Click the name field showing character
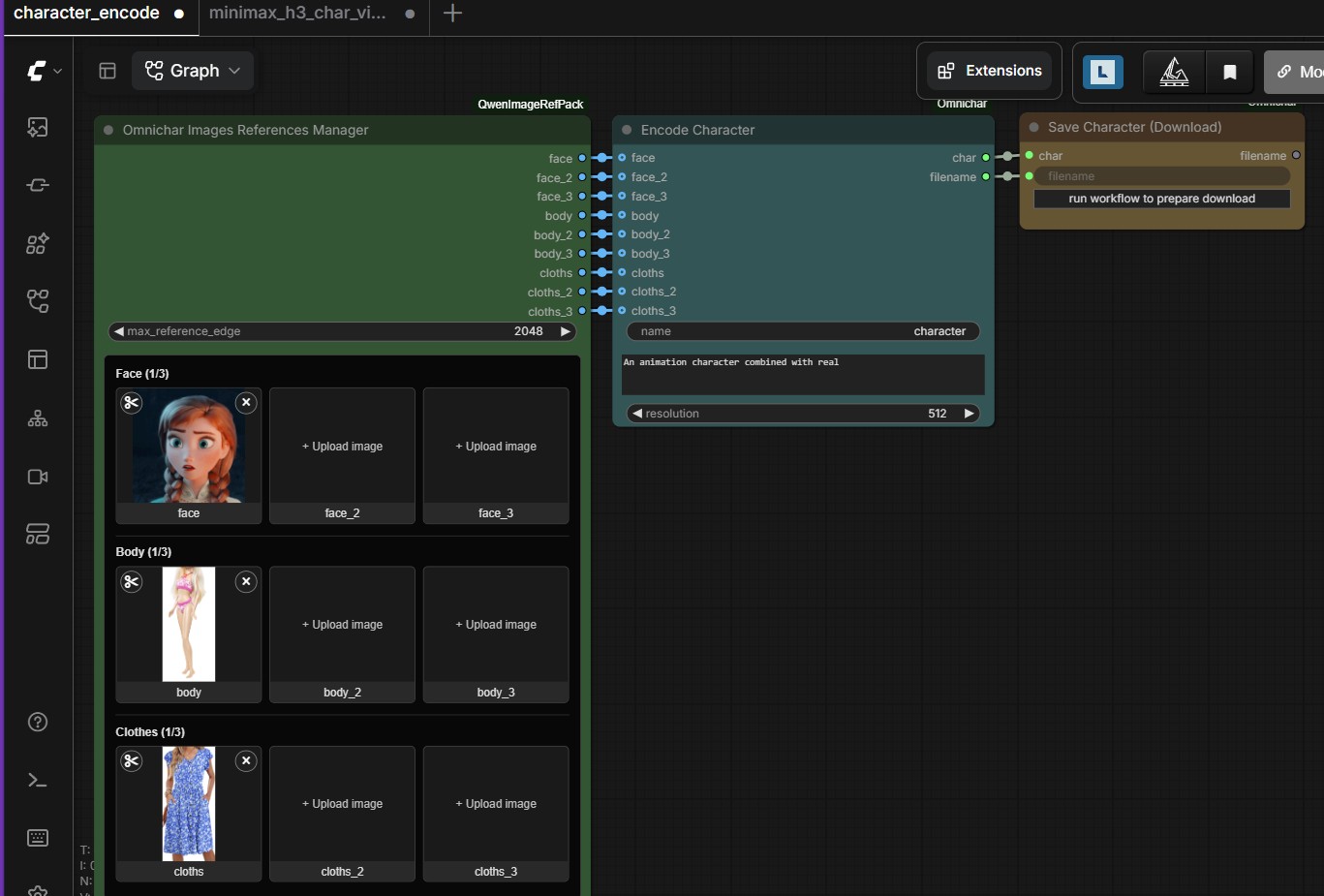Image resolution: width=1324 pixels, height=896 pixels. [803, 331]
